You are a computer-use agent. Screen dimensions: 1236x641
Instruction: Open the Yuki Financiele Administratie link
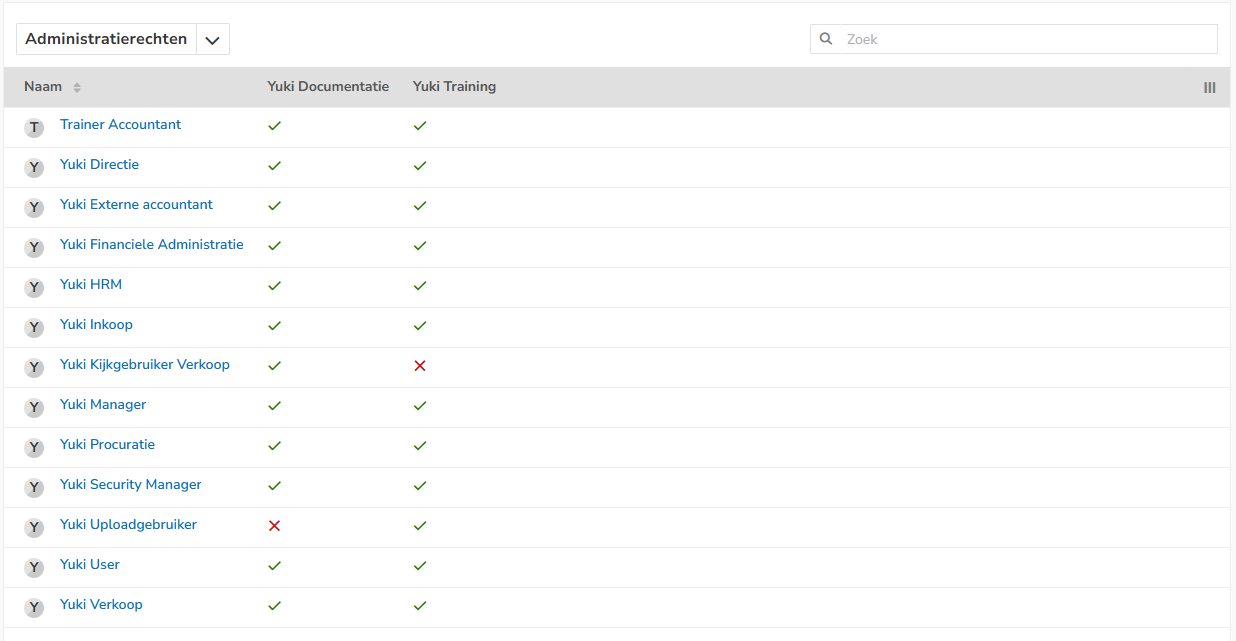[x=152, y=245]
